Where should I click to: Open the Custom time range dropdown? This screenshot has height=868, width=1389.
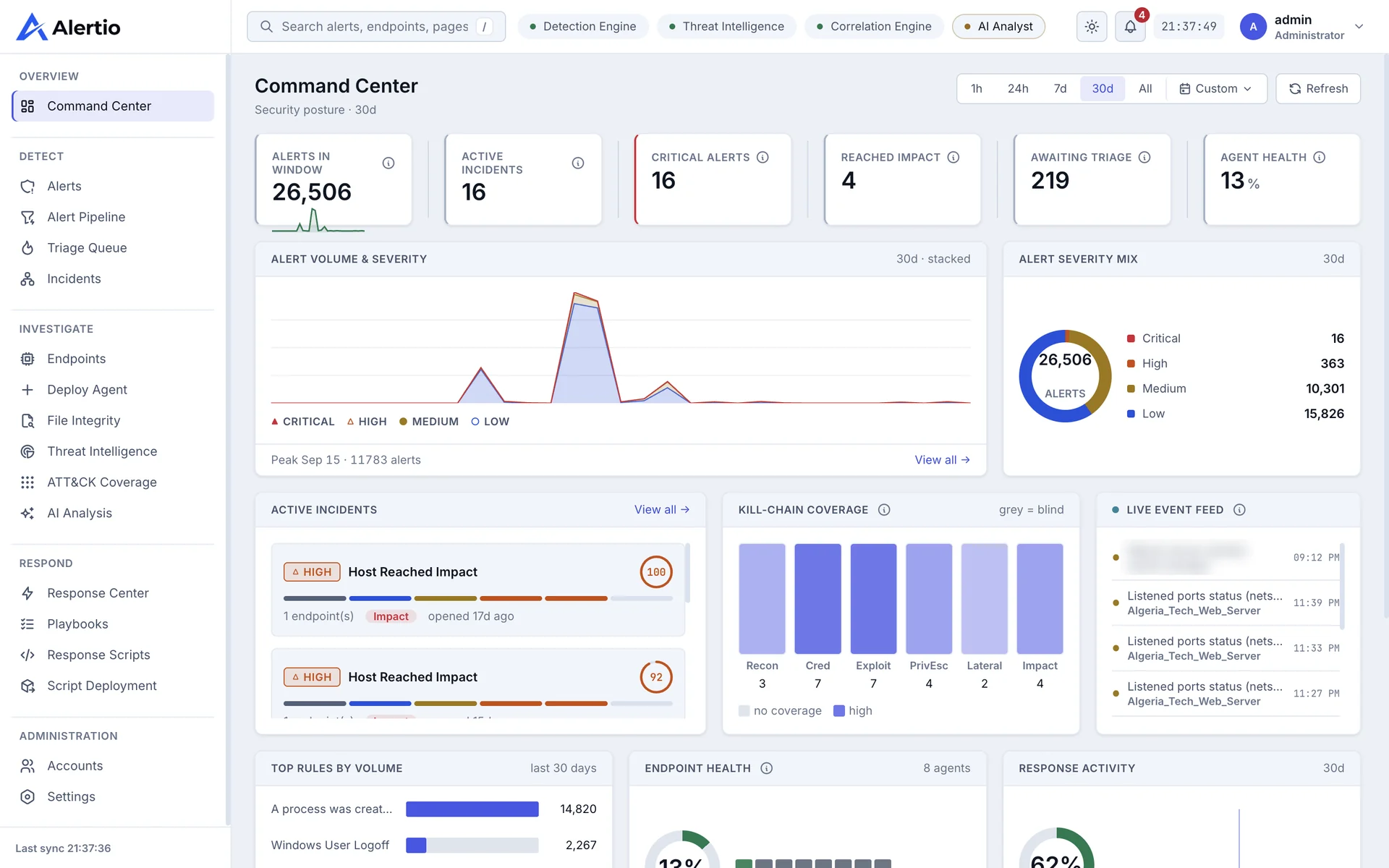1215,89
